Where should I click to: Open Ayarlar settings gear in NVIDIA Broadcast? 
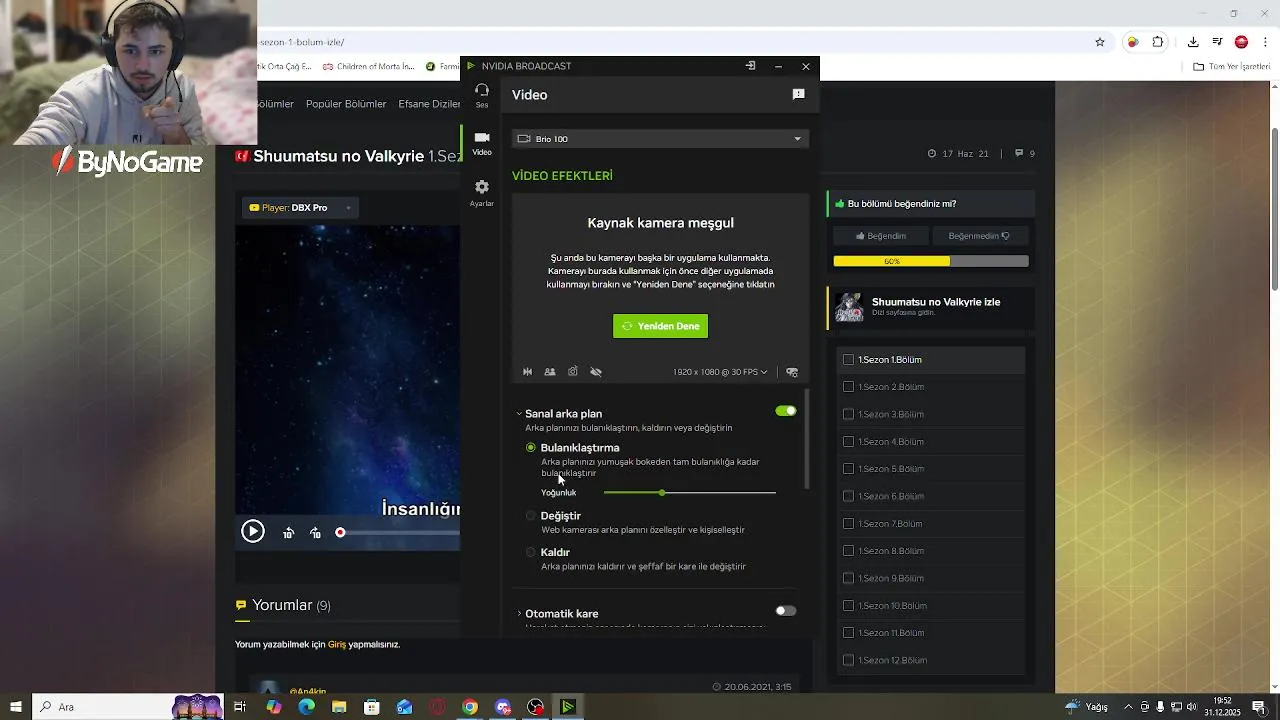(482, 193)
